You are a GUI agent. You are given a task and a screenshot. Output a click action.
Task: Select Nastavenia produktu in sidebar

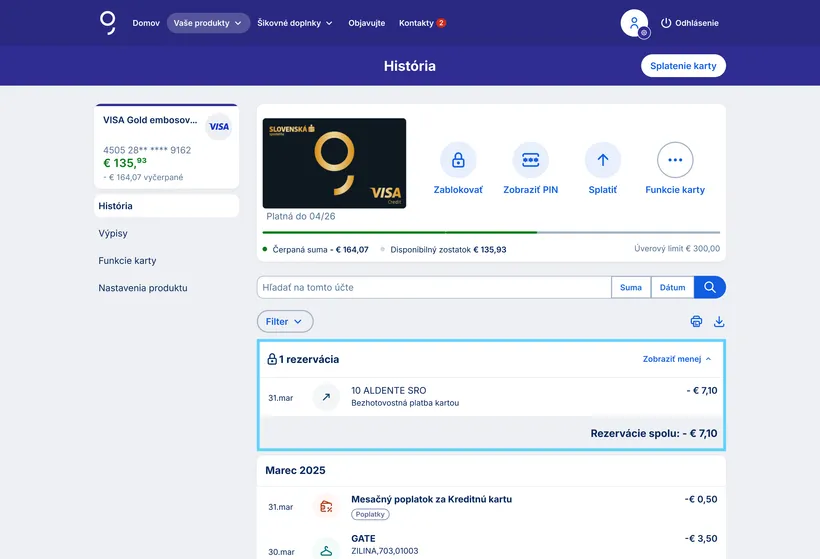(143, 288)
